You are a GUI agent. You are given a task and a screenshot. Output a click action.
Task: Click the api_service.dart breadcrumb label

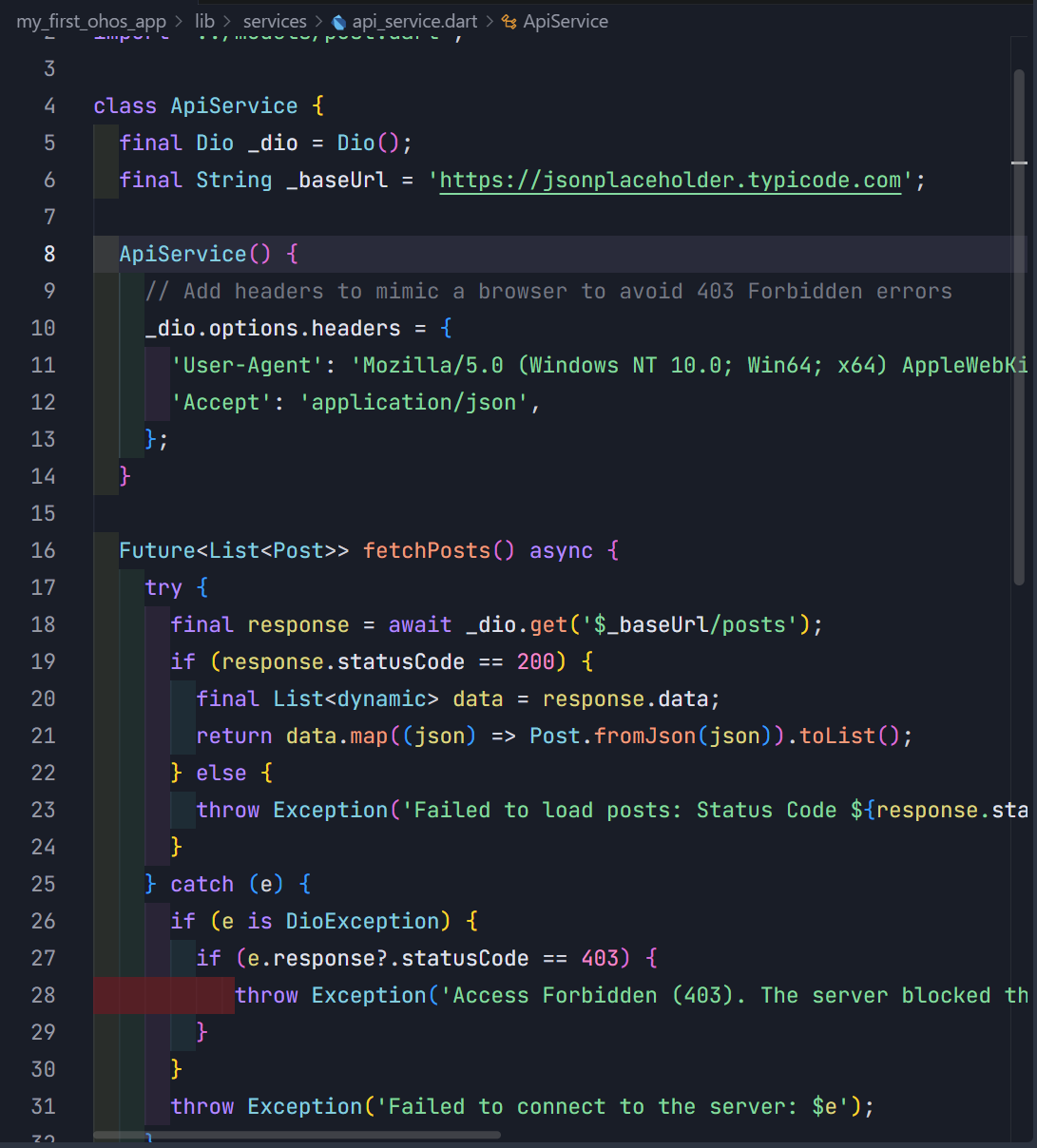point(414,21)
